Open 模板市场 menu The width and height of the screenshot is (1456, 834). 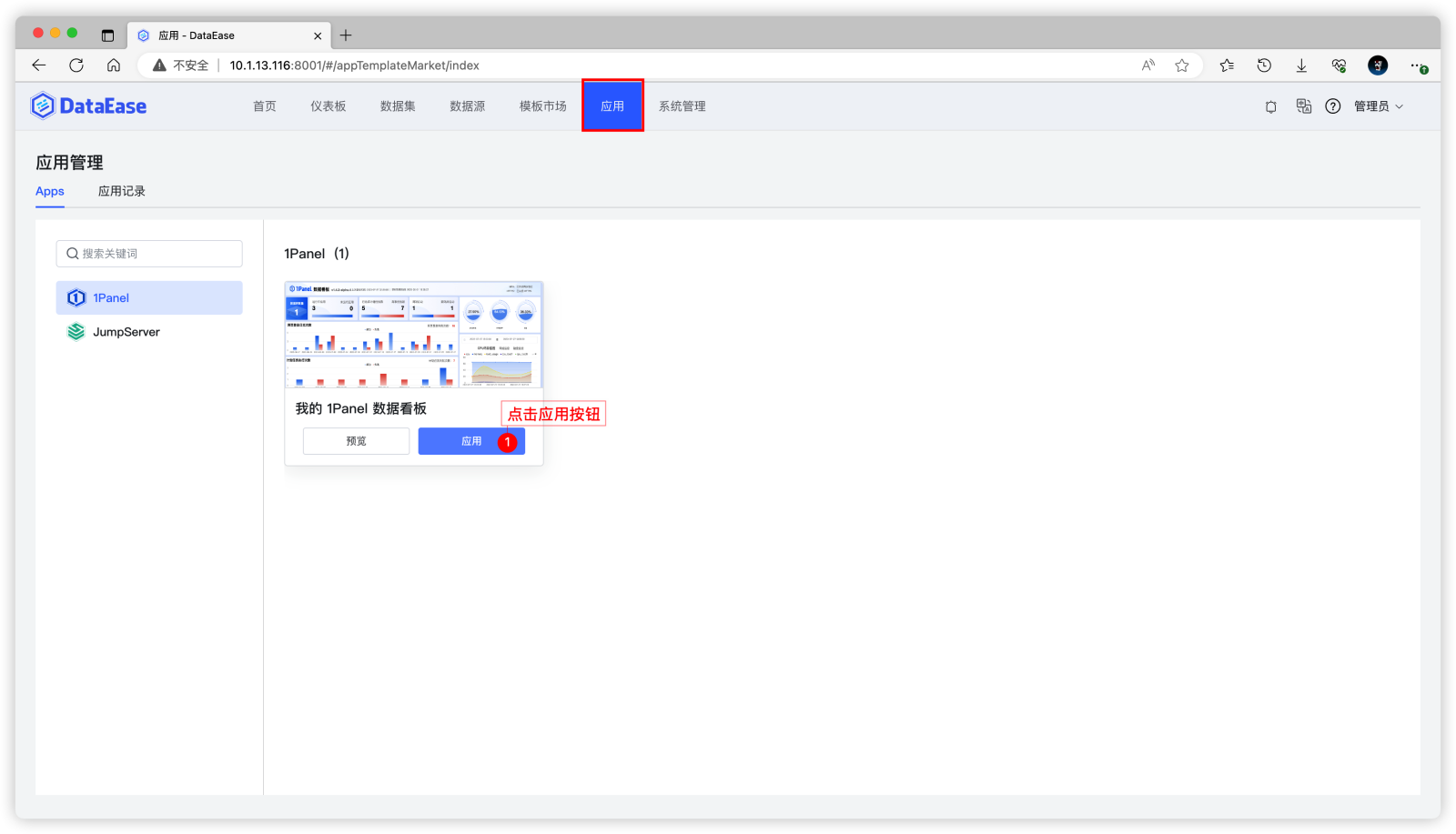point(543,106)
